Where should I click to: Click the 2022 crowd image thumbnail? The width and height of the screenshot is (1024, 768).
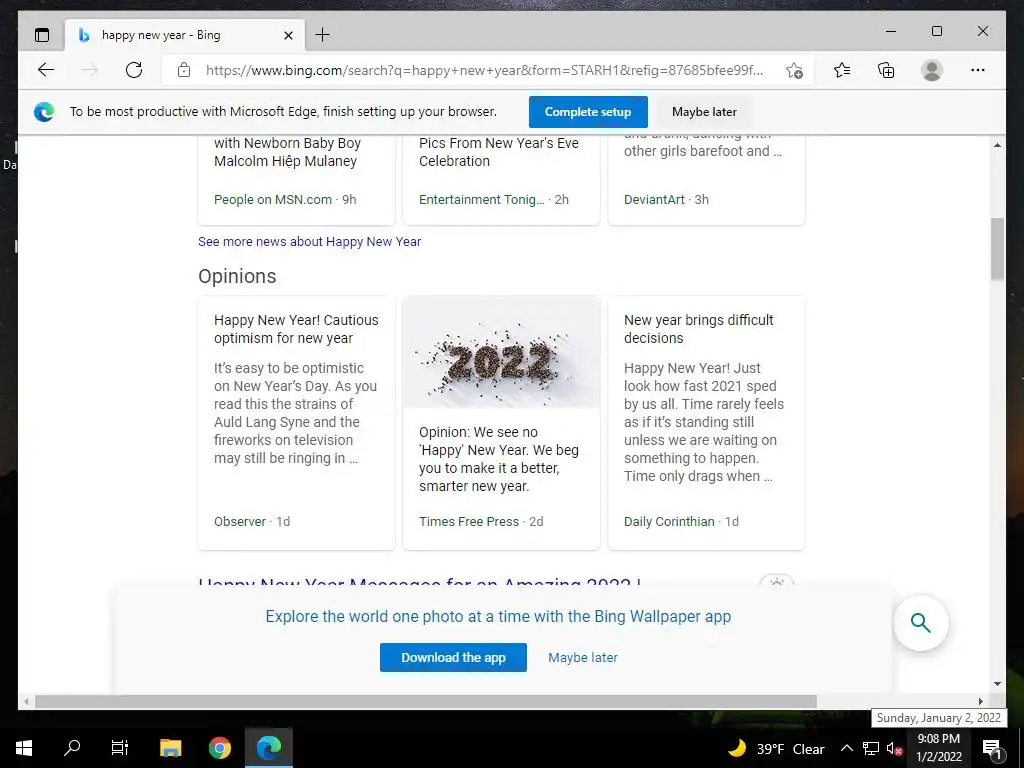[x=502, y=353]
